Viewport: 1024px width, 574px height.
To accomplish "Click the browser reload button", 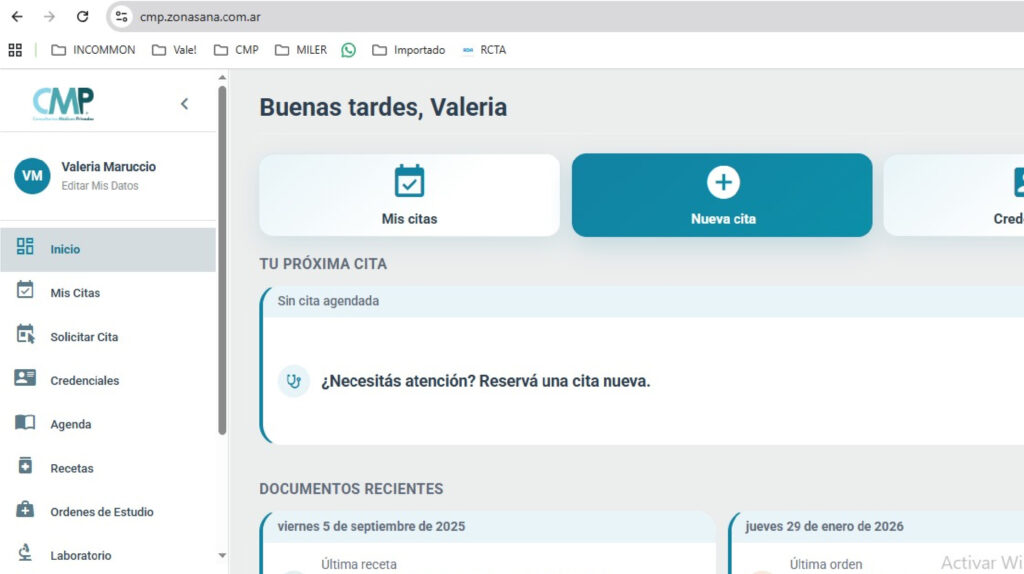I will [83, 17].
